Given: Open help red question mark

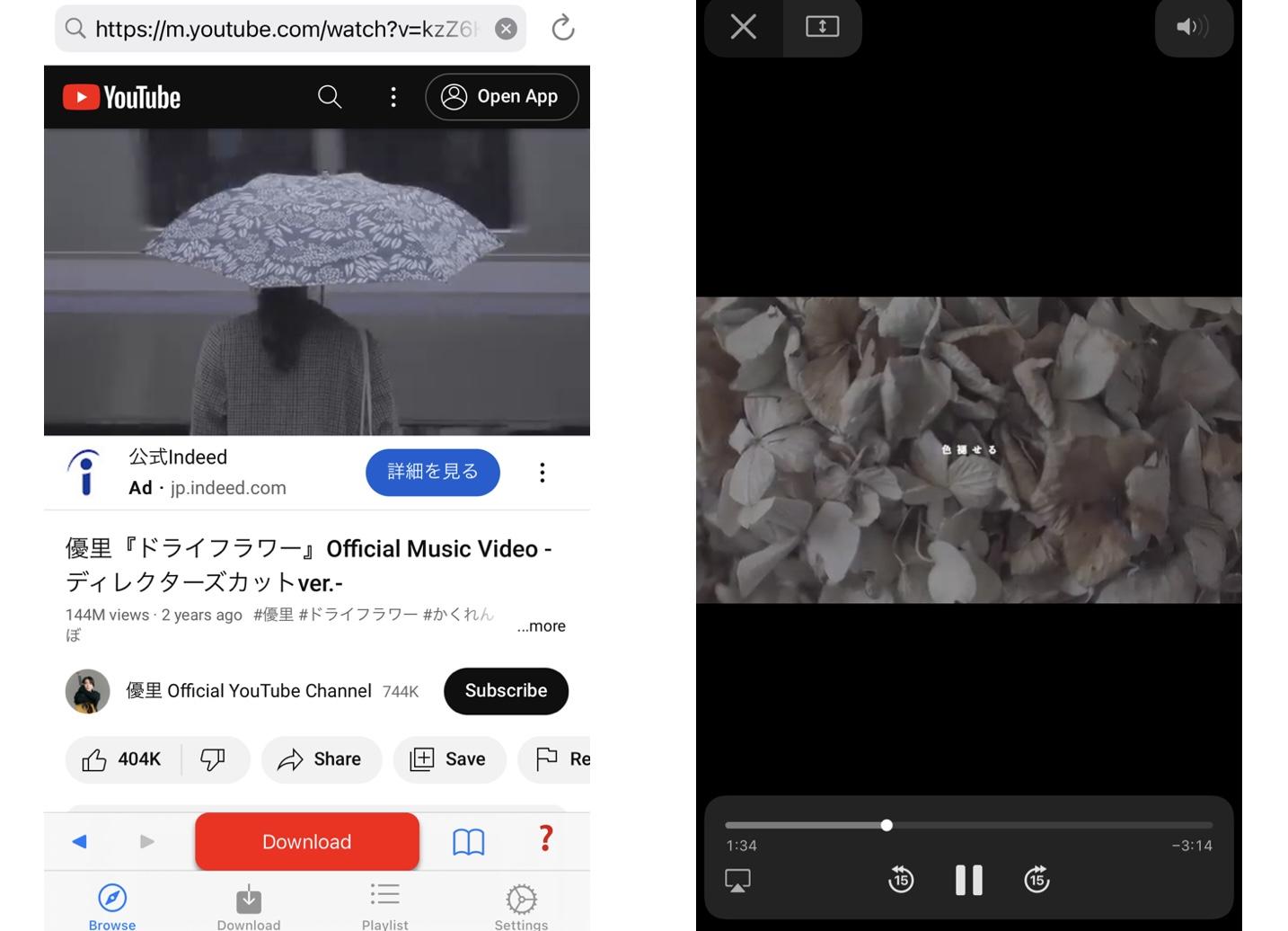Looking at the screenshot, I should pyautogui.click(x=546, y=838).
